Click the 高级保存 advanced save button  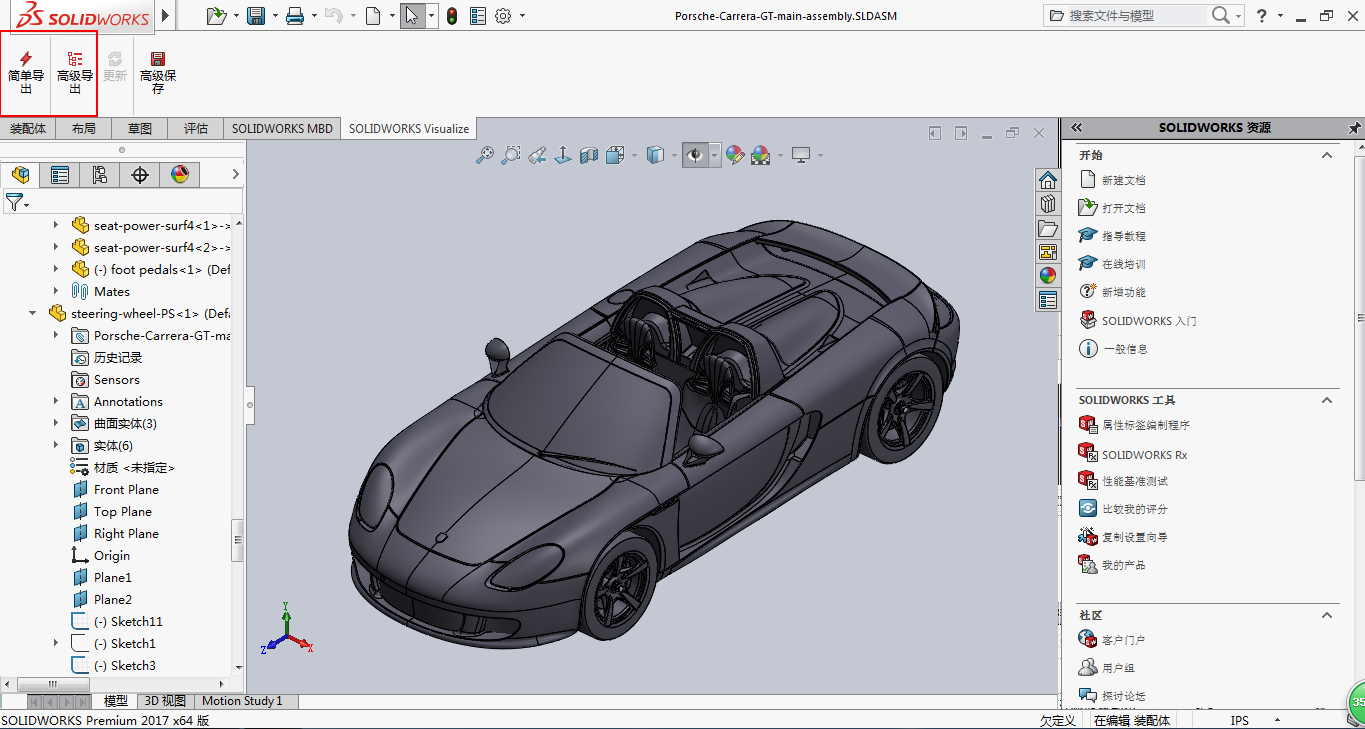tap(158, 73)
